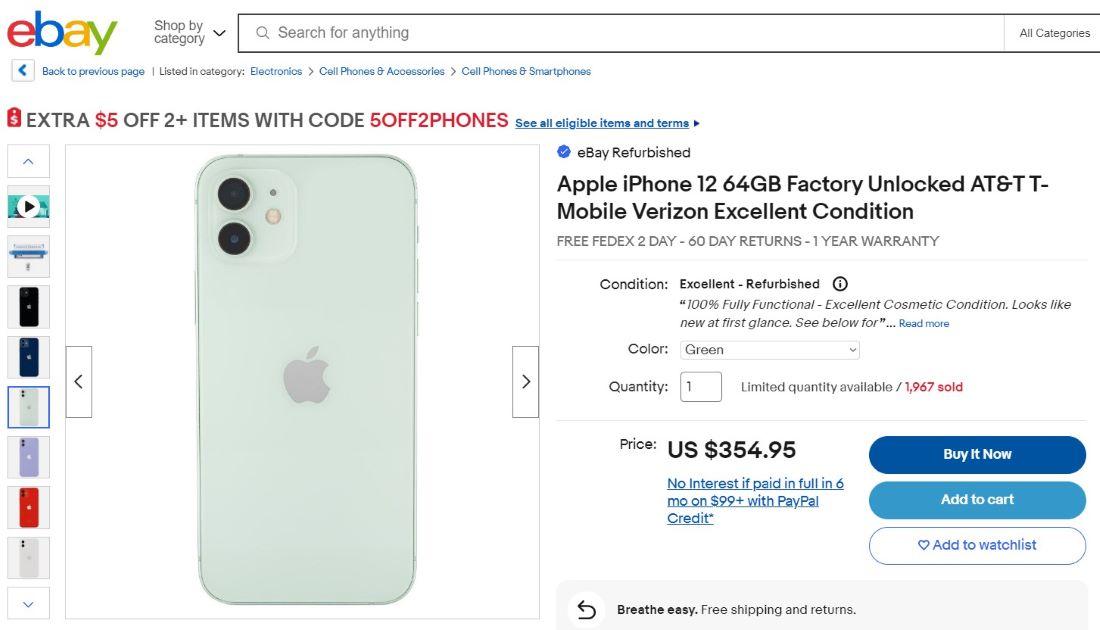The width and height of the screenshot is (1100, 630).
Task: Open Shop by category dropdown
Action: coord(189,33)
